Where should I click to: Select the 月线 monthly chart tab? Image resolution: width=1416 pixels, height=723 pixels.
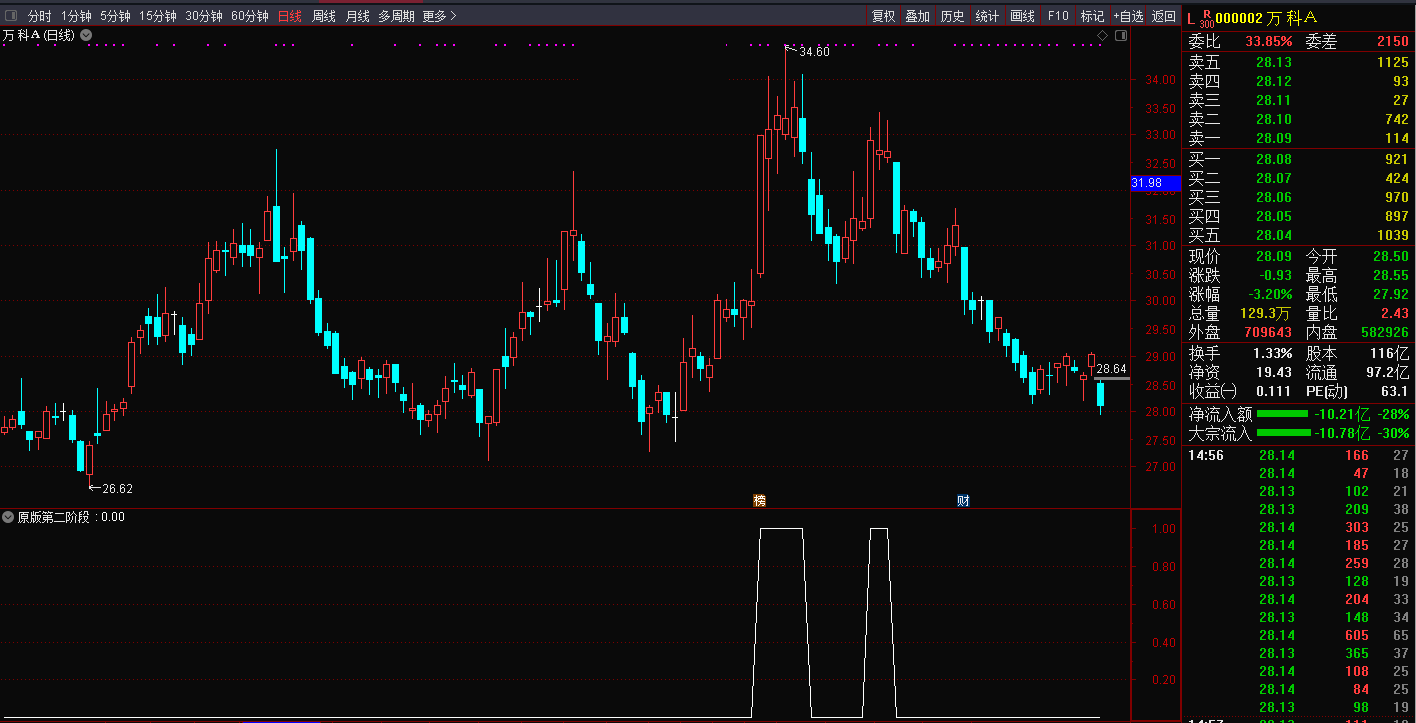357,16
